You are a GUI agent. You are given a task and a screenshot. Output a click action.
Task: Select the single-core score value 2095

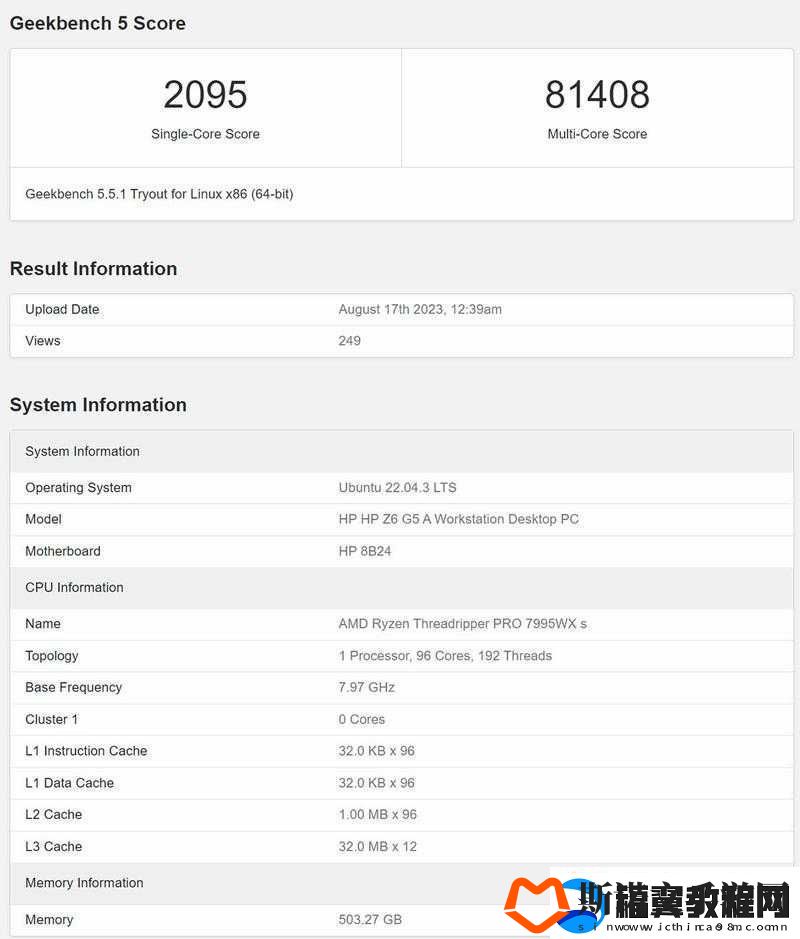point(205,95)
